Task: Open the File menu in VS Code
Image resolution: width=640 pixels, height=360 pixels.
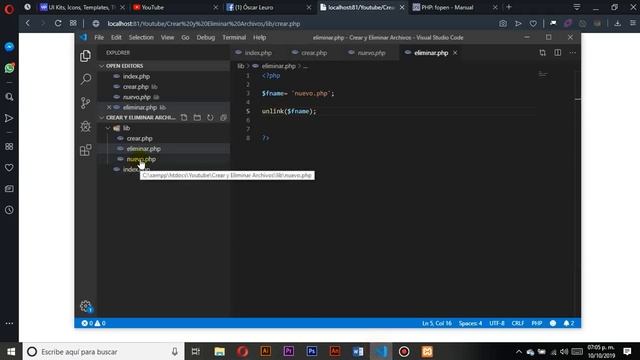Action: point(99,37)
